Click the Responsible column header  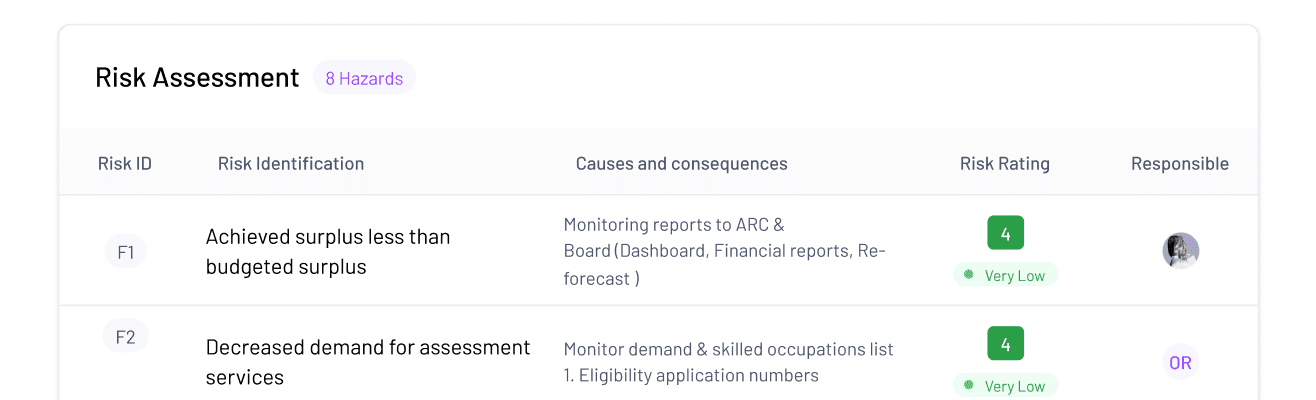point(1180,164)
